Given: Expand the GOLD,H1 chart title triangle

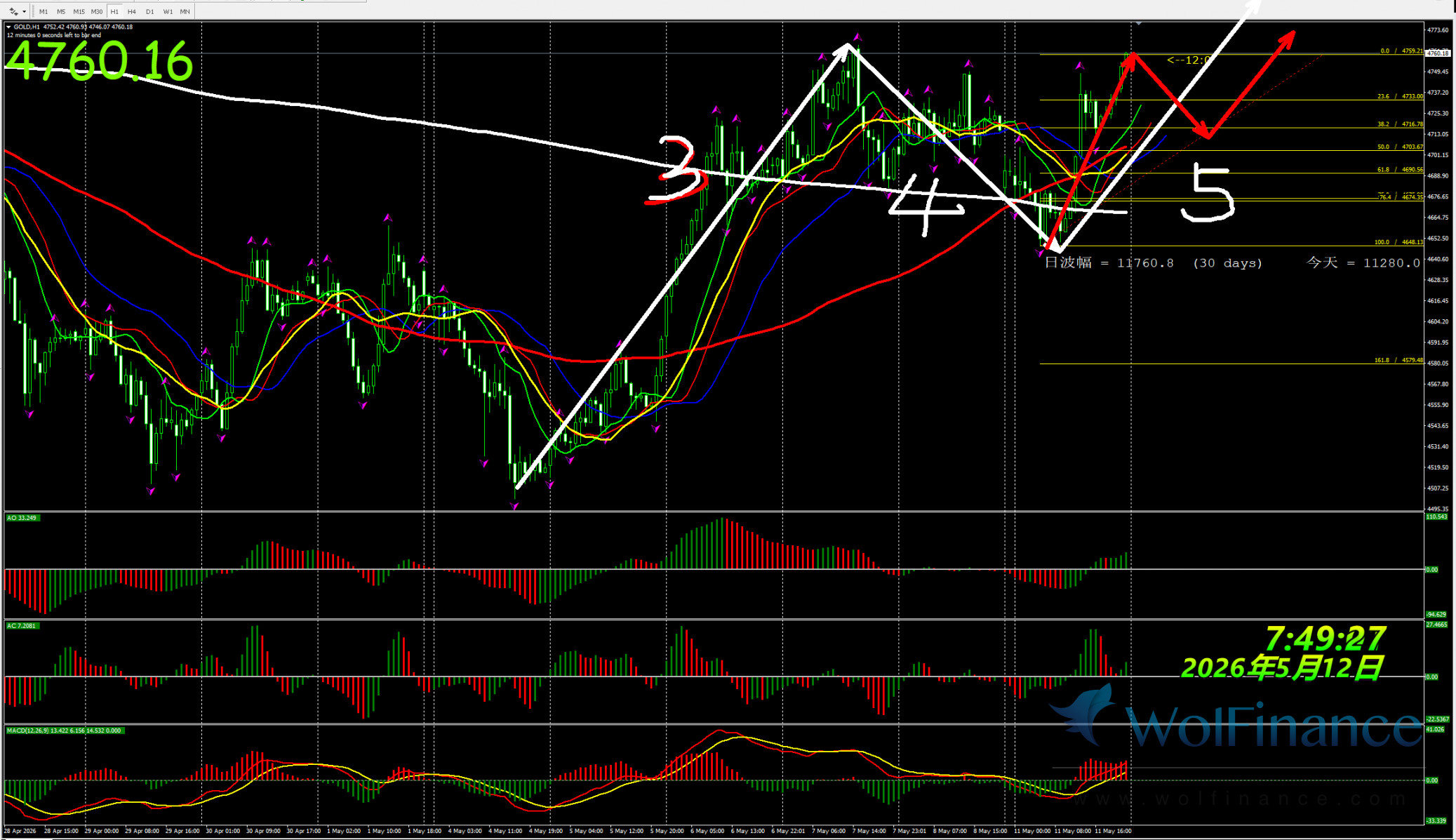Looking at the screenshot, I should pyautogui.click(x=8, y=27).
